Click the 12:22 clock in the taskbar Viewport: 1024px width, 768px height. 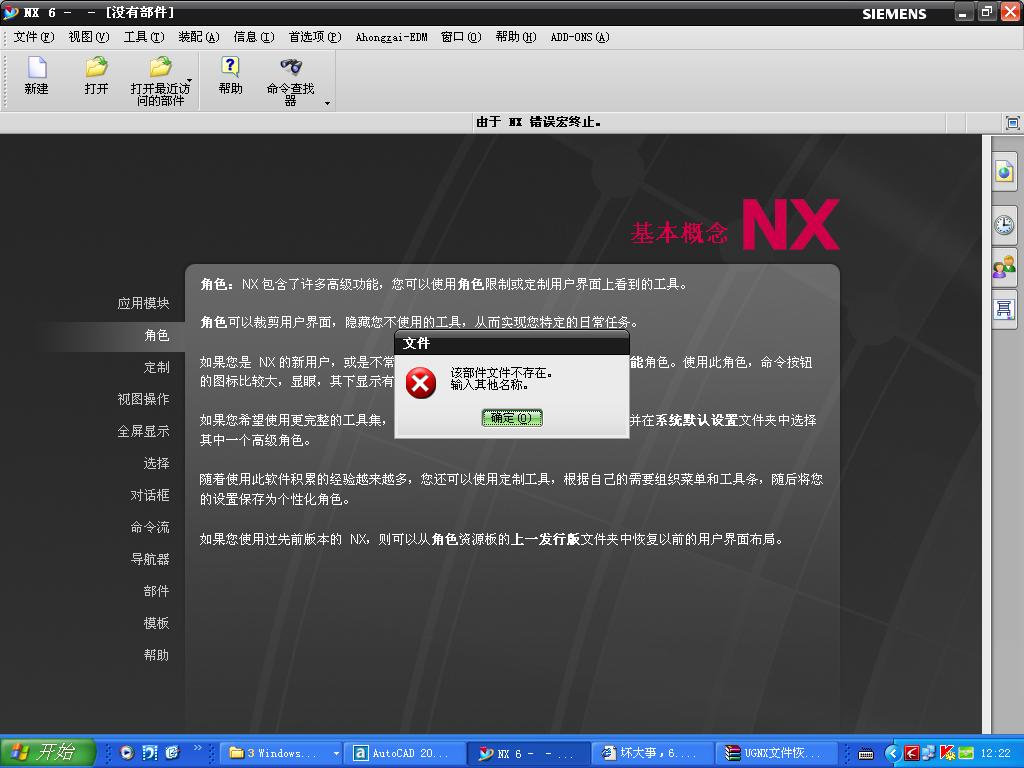click(x=995, y=754)
